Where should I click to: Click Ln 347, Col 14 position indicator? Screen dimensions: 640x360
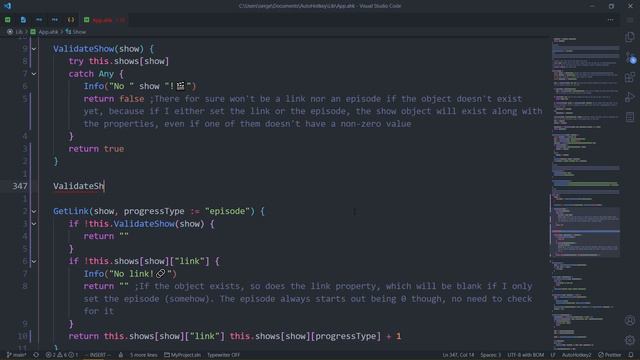(x=458, y=355)
